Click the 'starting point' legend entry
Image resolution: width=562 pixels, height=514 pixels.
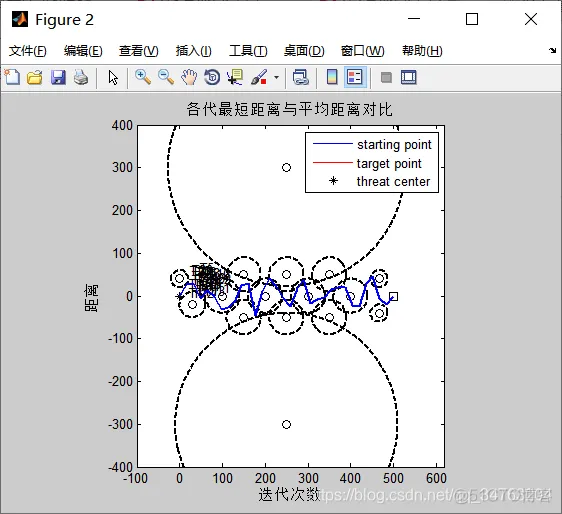pyautogui.click(x=394, y=145)
